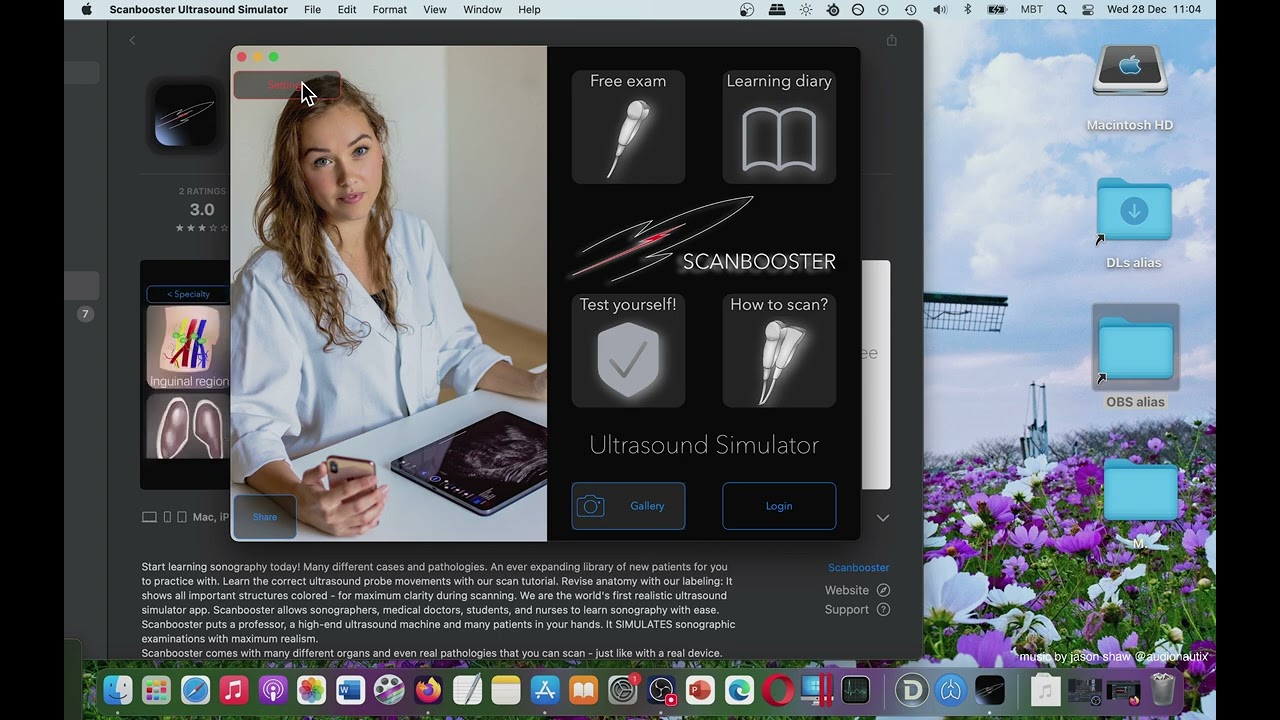The image size is (1280, 720).
Task: Click the Scanbooster app icon in App Store
Action: (186, 115)
